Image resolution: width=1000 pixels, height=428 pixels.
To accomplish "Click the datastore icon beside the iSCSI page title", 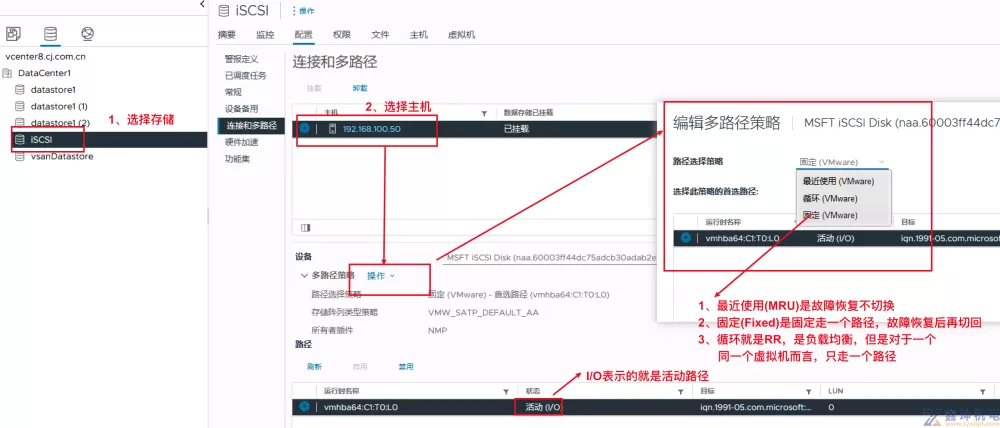I will [x=224, y=10].
